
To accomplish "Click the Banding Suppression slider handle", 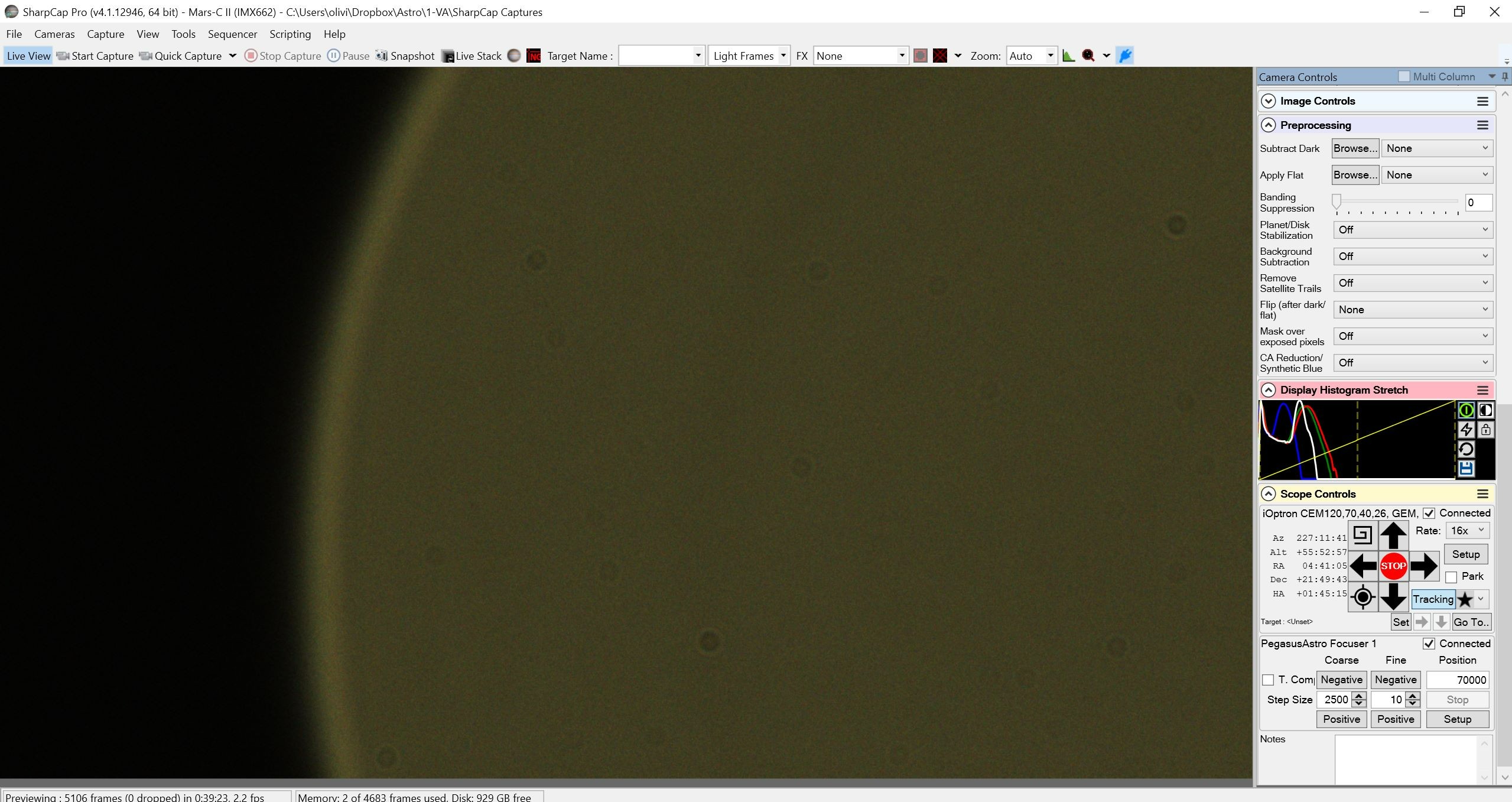I will pyautogui.click(x=1337, y=202).
